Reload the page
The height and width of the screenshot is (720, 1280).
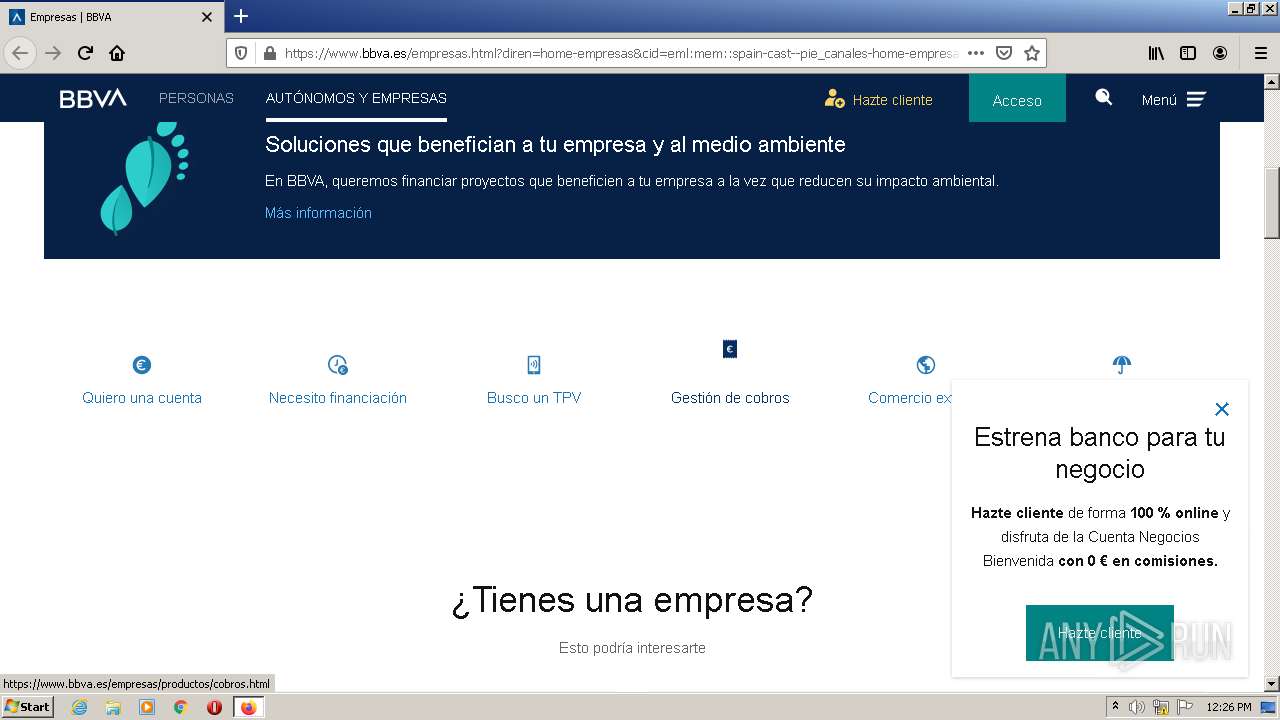[85, 53]
